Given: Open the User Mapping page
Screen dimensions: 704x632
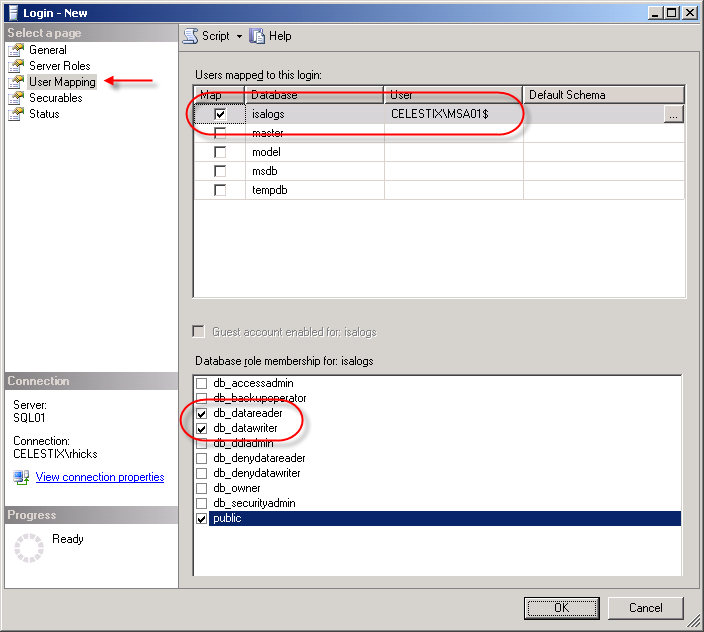Looking at the screenshot, I should pos(61,82).
